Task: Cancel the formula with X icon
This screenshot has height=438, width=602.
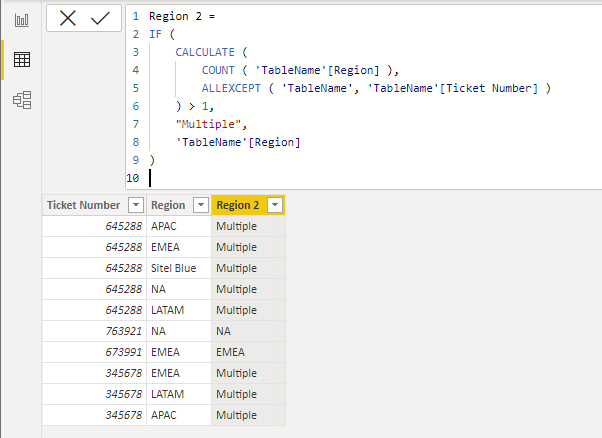Action: (68, 18)
